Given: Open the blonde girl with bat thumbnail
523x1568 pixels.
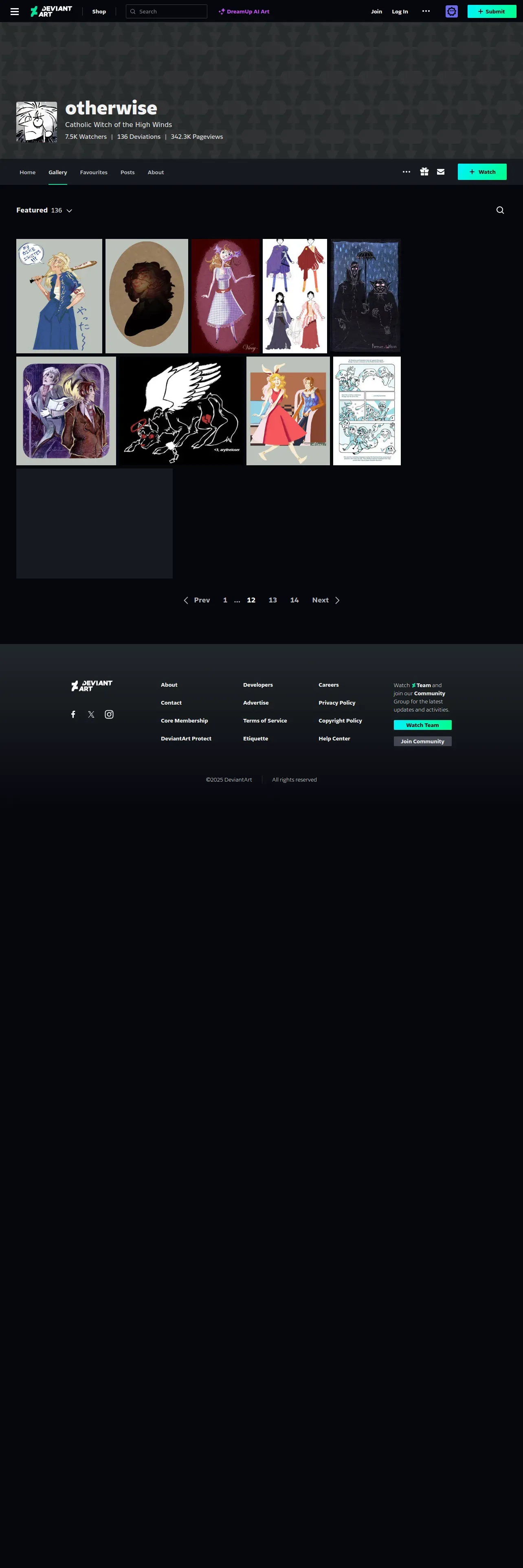Looking at the screenshot, I should click(59, 296).
